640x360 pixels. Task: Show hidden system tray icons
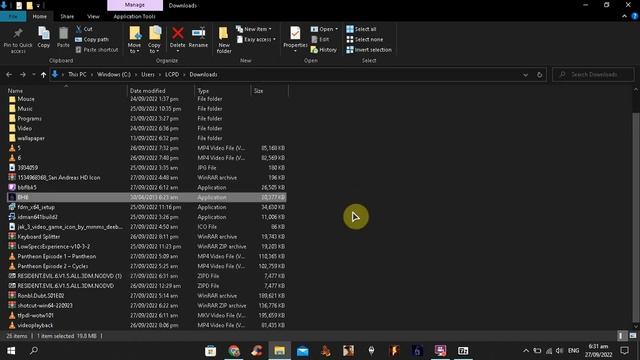point(526,351)
